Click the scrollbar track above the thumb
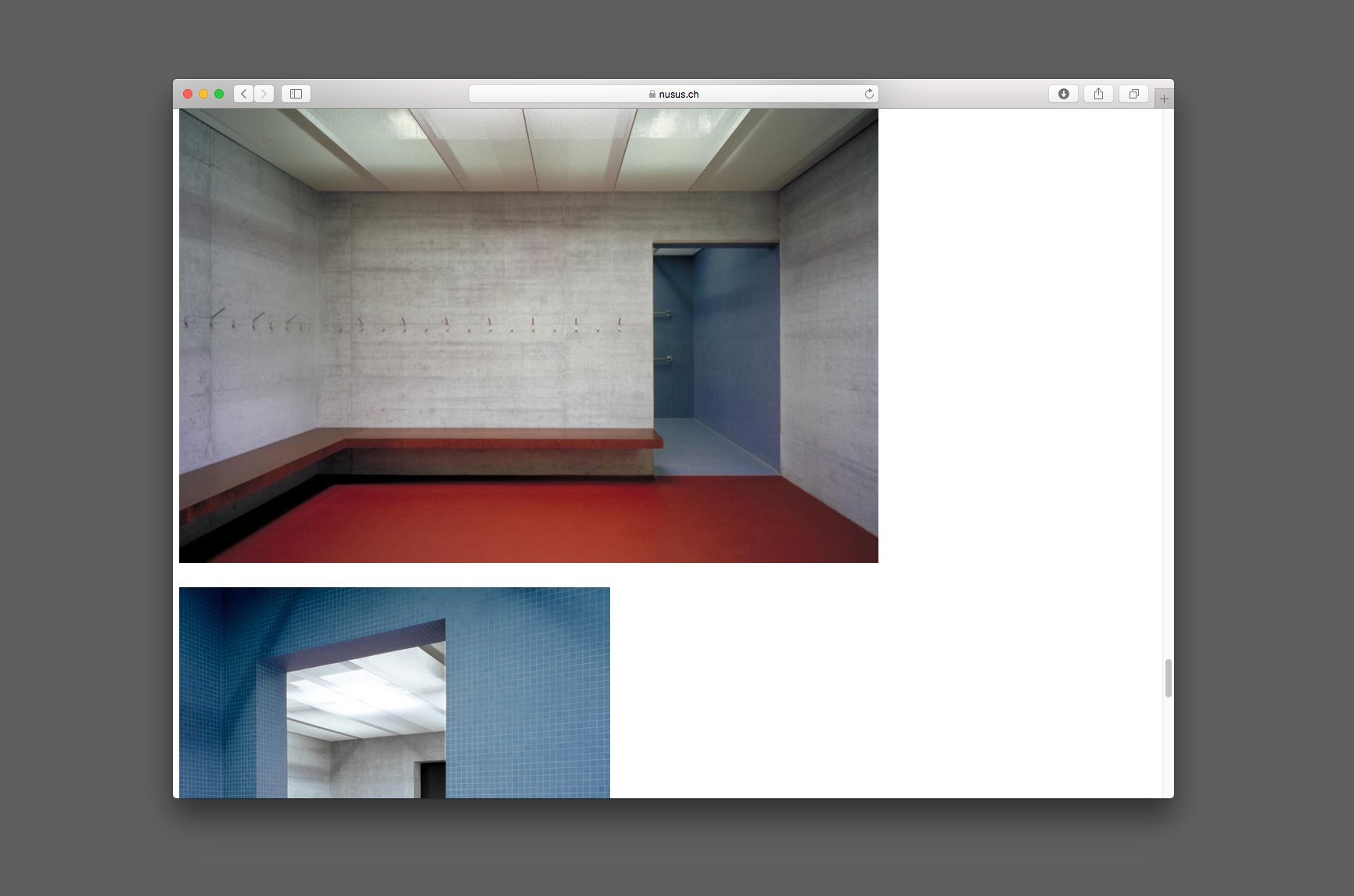This screenshot has width=1354, height=896. [x=1168, y=391]
